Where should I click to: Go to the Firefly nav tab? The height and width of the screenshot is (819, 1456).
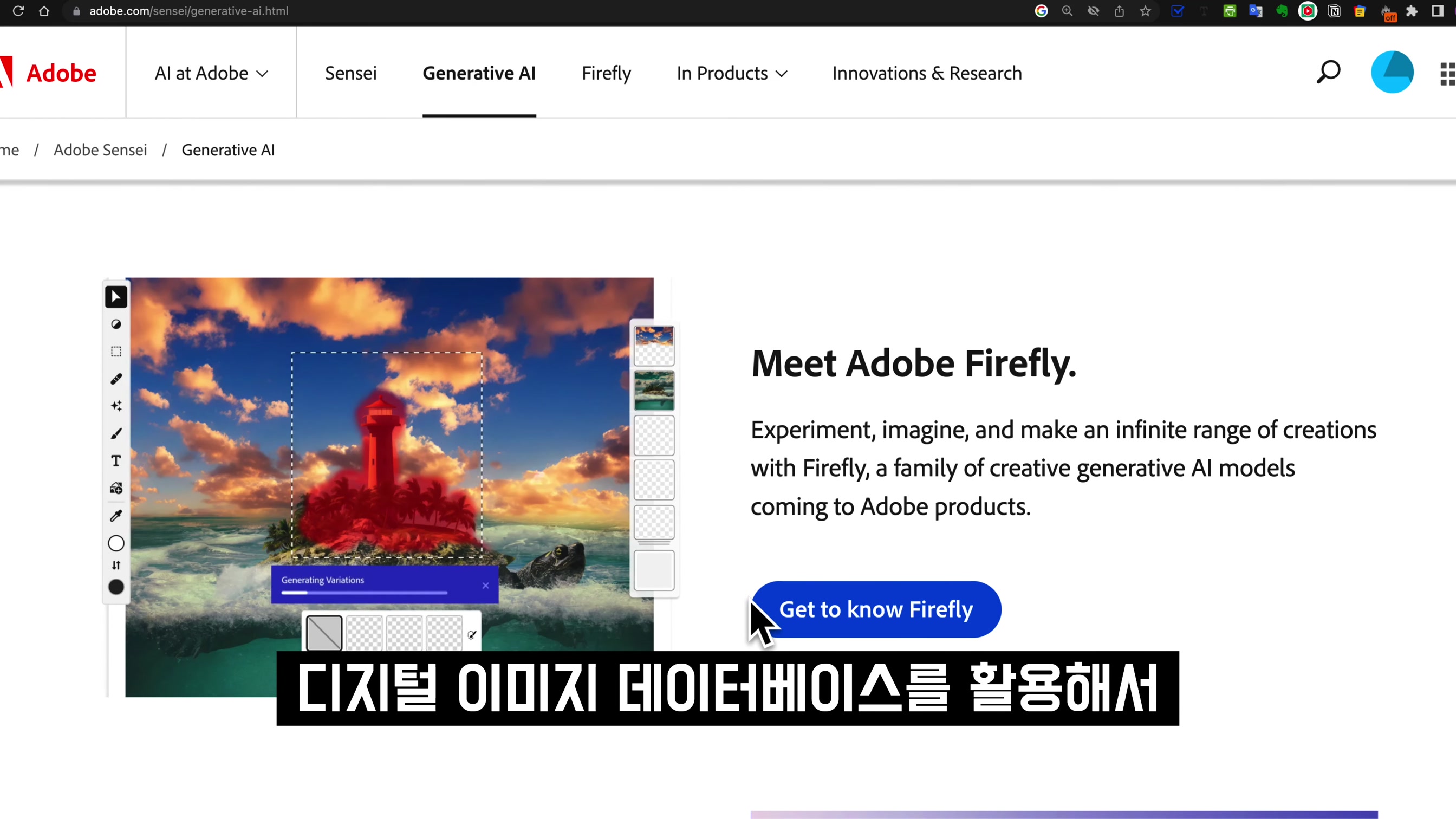[x=606, y=73]
